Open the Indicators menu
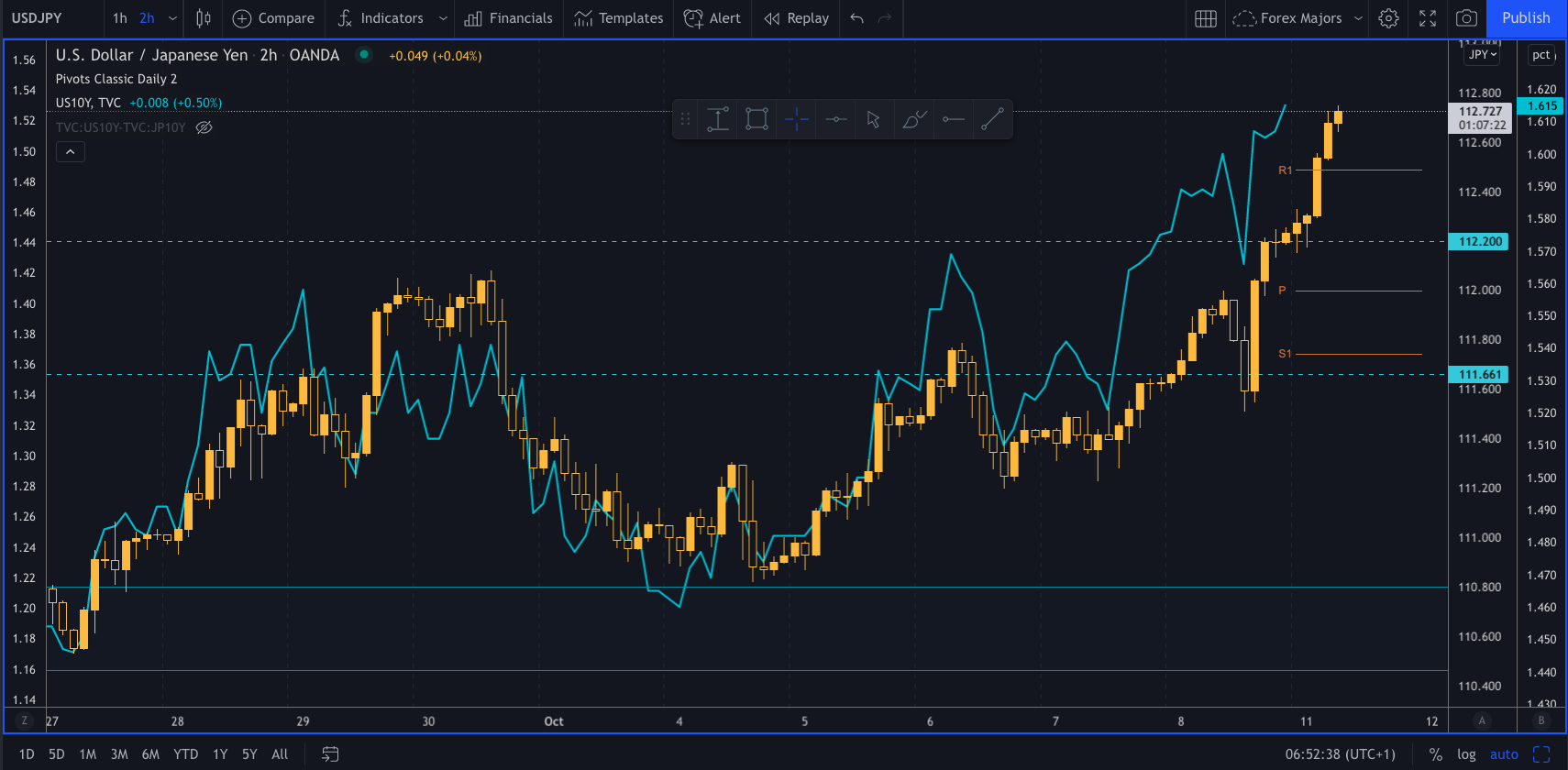Image resolution: width=1568 pixels, height=770 pixels. click(381, 18)
